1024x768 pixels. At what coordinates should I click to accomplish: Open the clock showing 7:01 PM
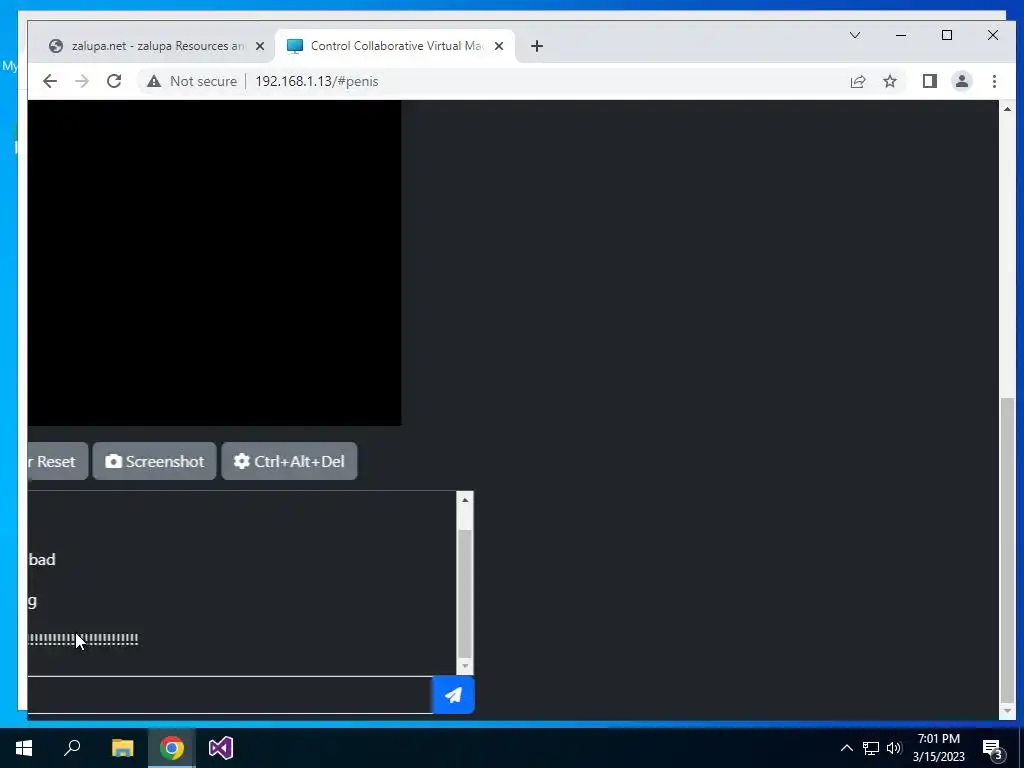[938, 748]
